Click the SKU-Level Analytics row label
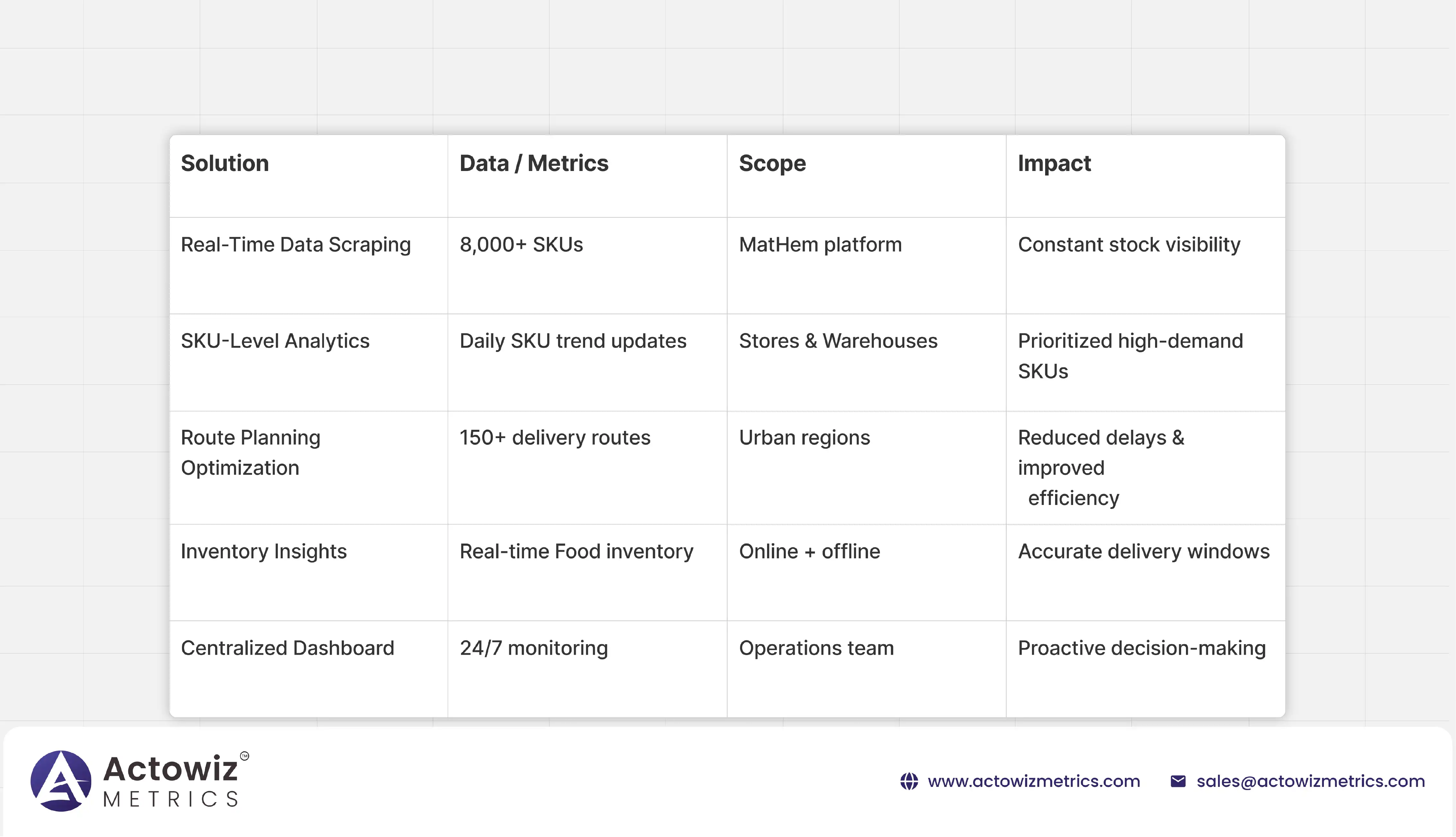This screenshot has height=837, width=1456. click(x=275, y=341)
